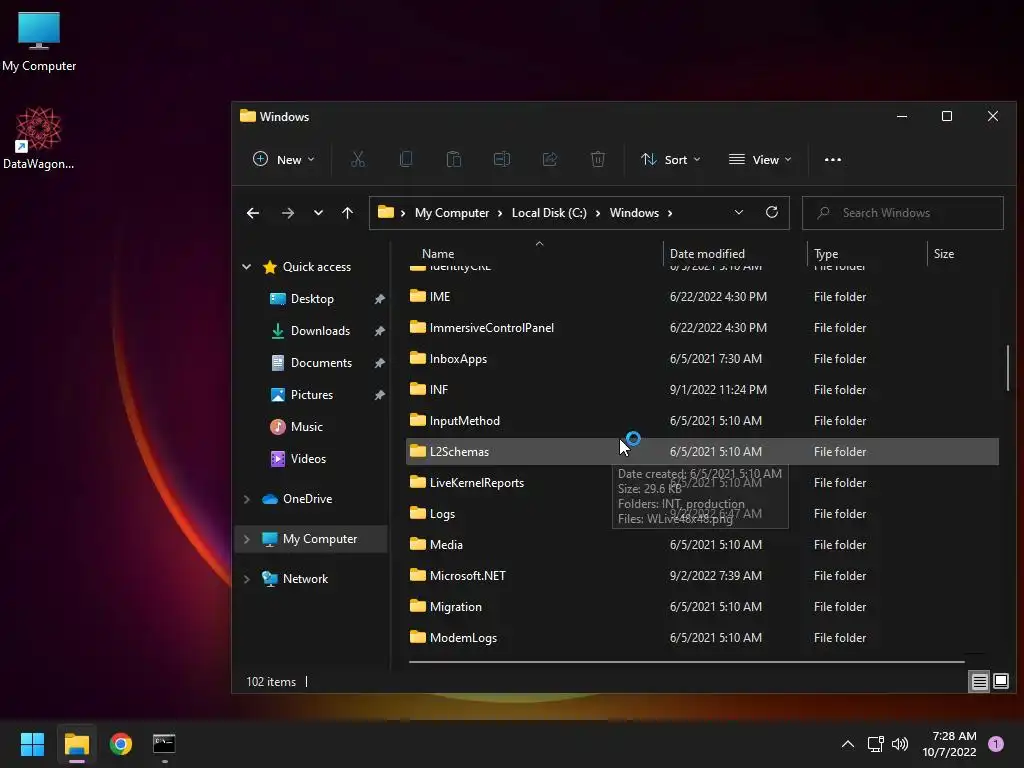
Task: Open recent locations dropdown arrow
Action: pos(318,213)
